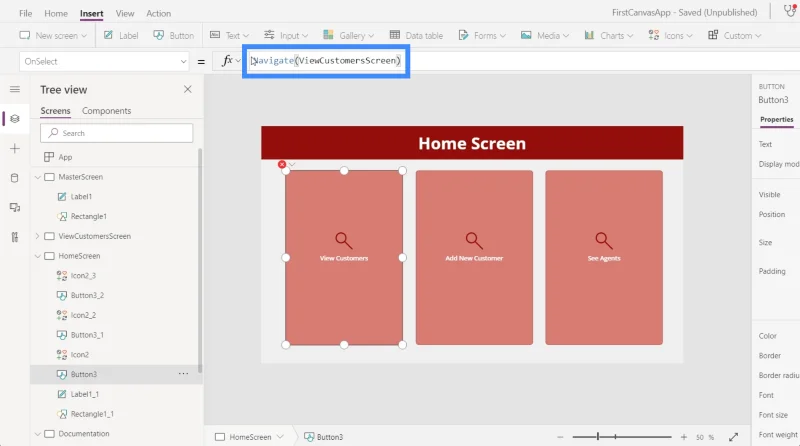Click the View Customers magnifier icon
Image resolution: width=800 pixels, height=446 pixels.
click(x=343, y=240)
